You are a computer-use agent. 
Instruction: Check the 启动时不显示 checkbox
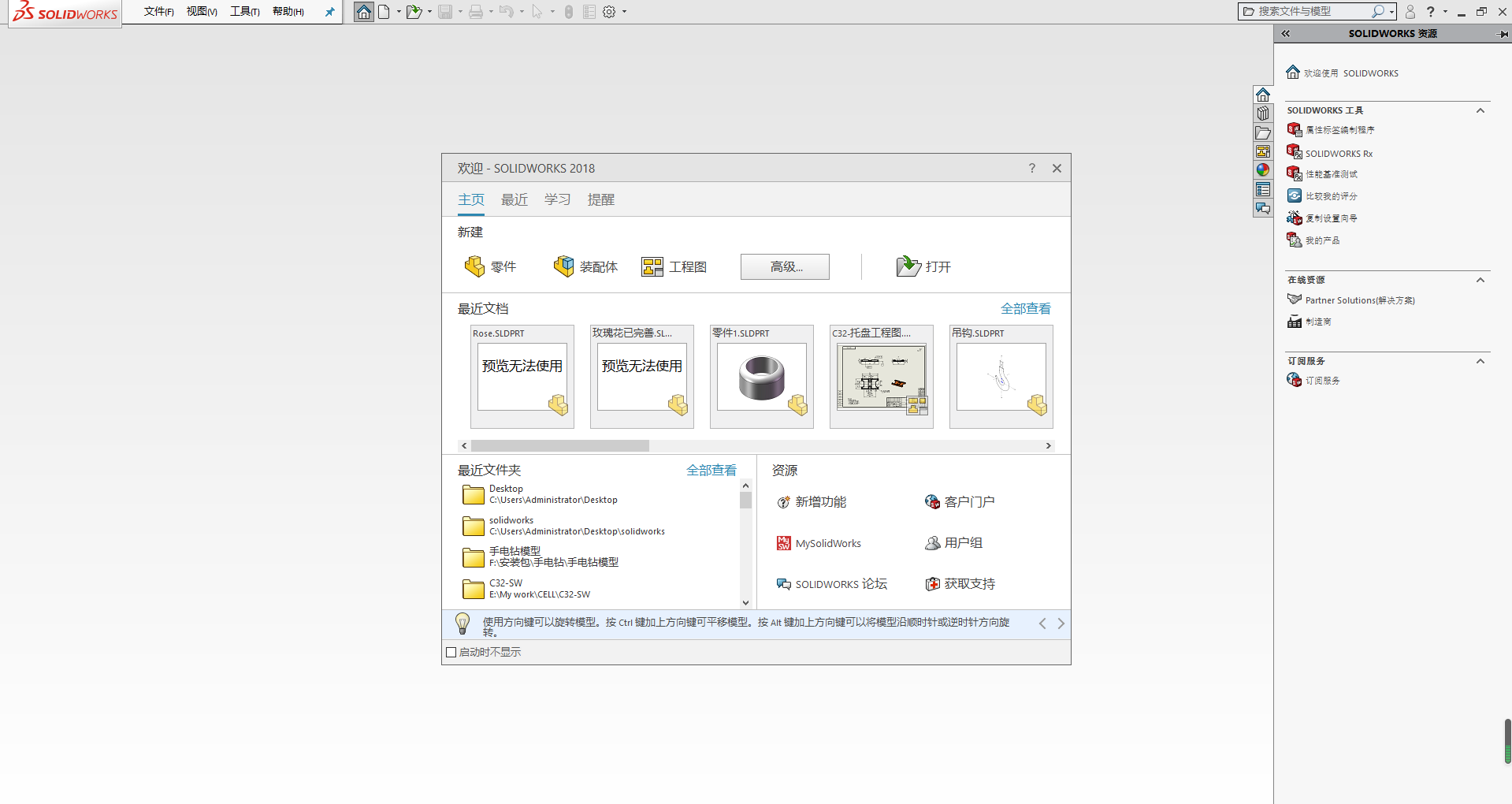coord(451,652)
